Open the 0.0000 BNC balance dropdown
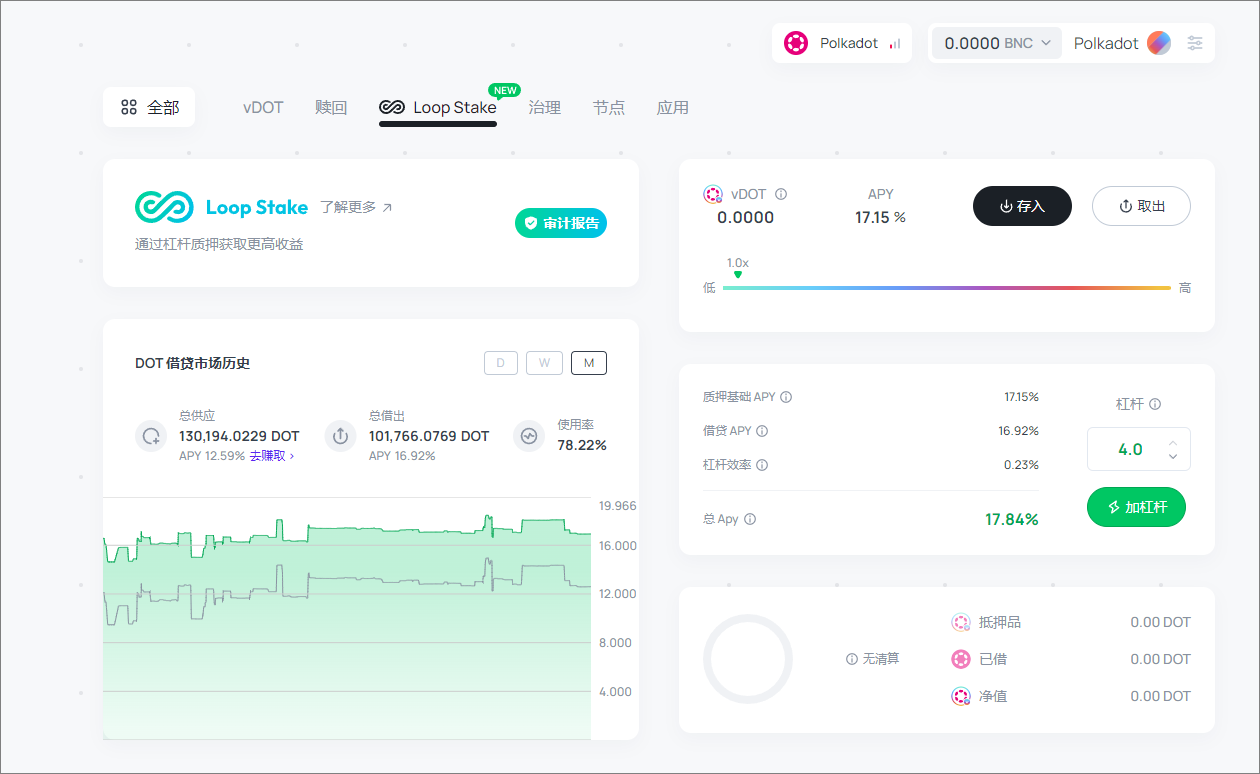Viewport: 1260px width, 774px height. click(997, 43)
